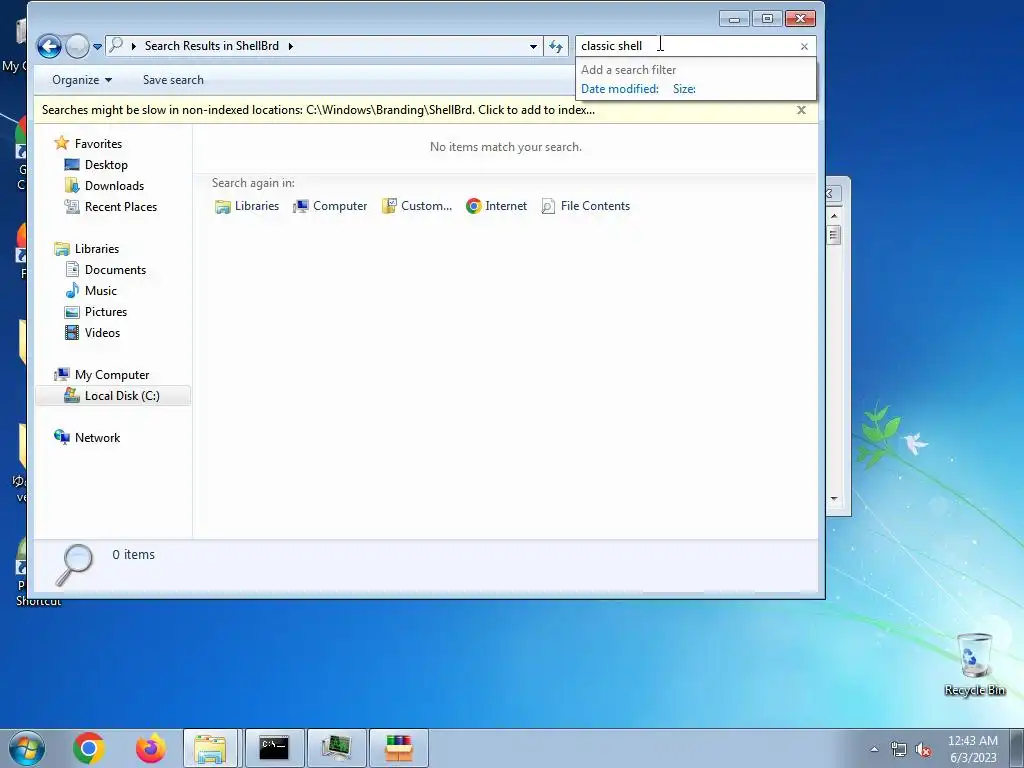Viewport: 1024px width, 768px height.
Task: Click the Network globe icon
Action: pyautogui.click(x=62, y=437)
